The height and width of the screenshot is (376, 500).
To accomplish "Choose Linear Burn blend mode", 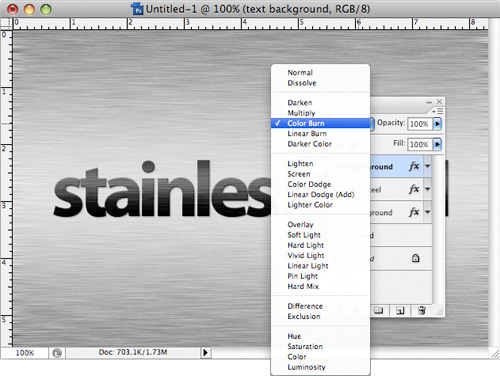I will [320, 133].
